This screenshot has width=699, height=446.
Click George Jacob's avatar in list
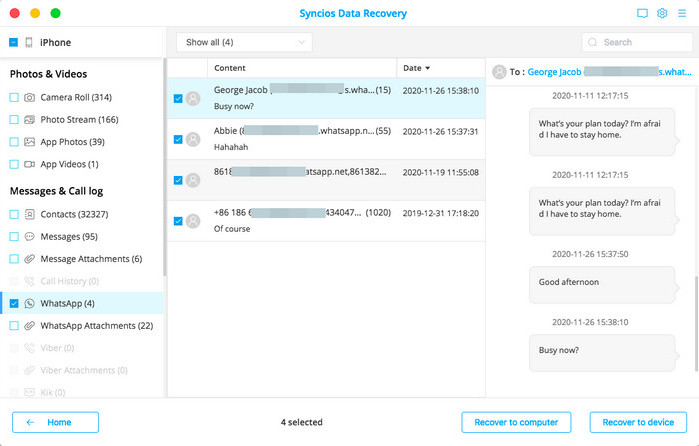click(193, 99)
